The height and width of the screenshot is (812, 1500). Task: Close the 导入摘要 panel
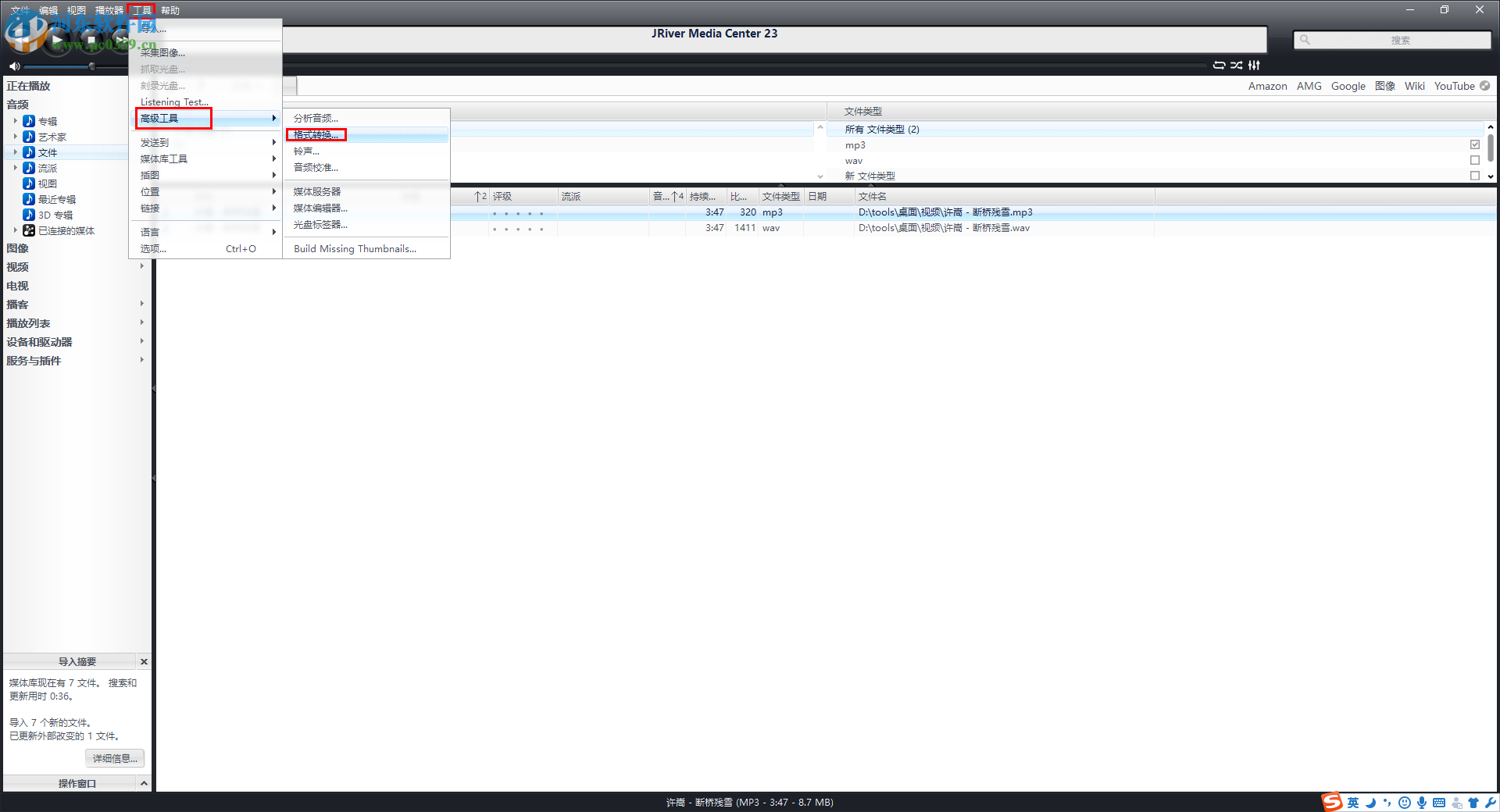click(x=144, y=661)
